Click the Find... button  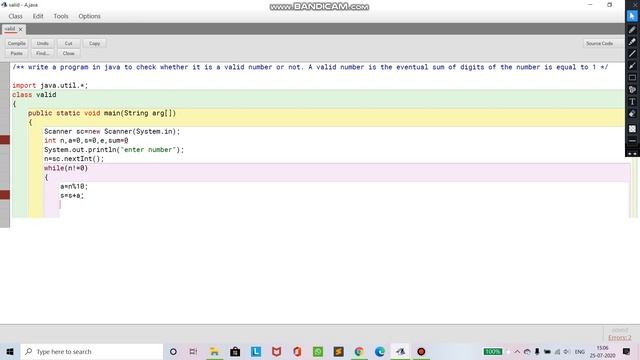tap(42, 53)
